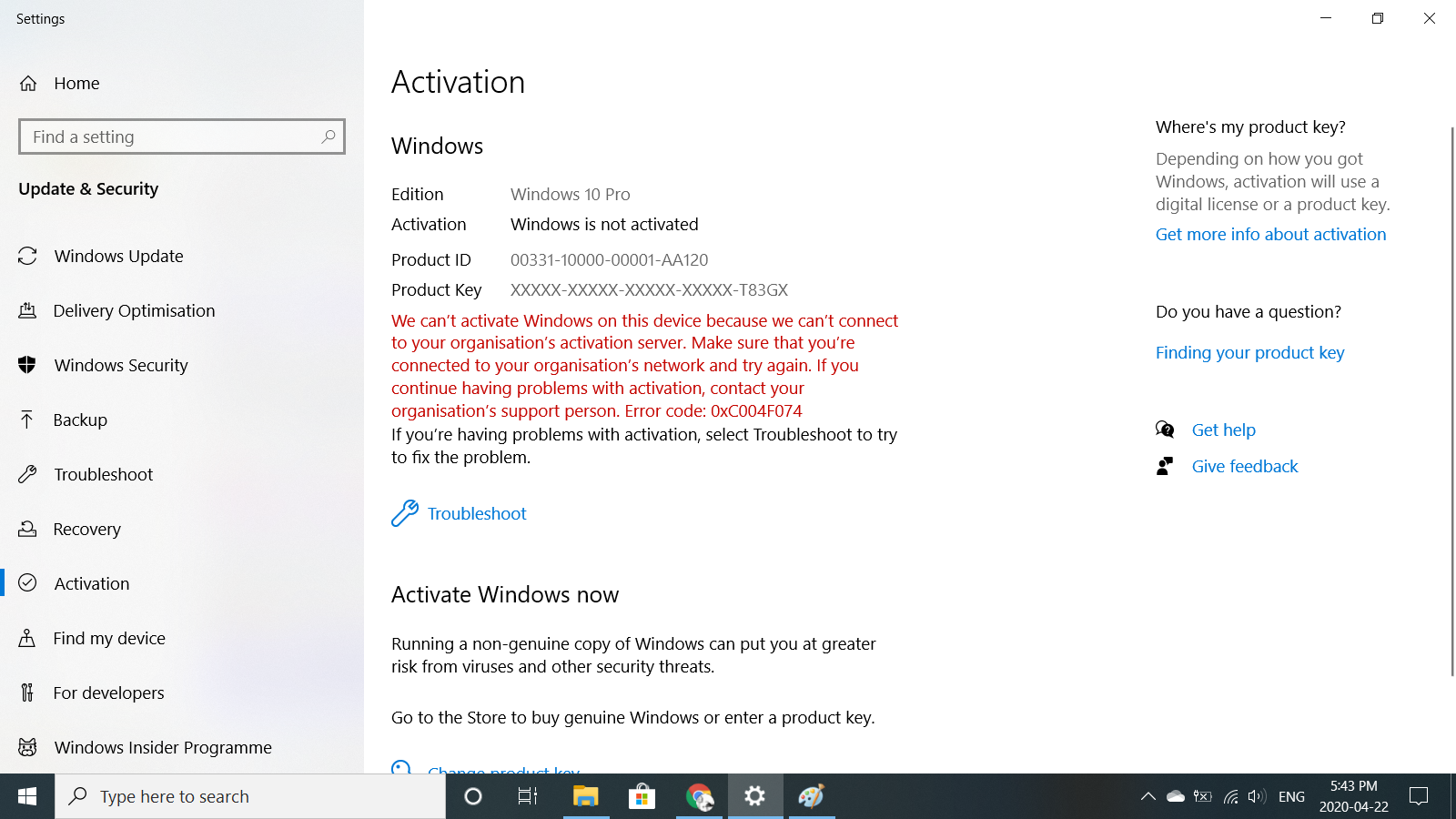Select Windows Insider Programme in sidebar

pyautogui.click(x=182, y=747)
